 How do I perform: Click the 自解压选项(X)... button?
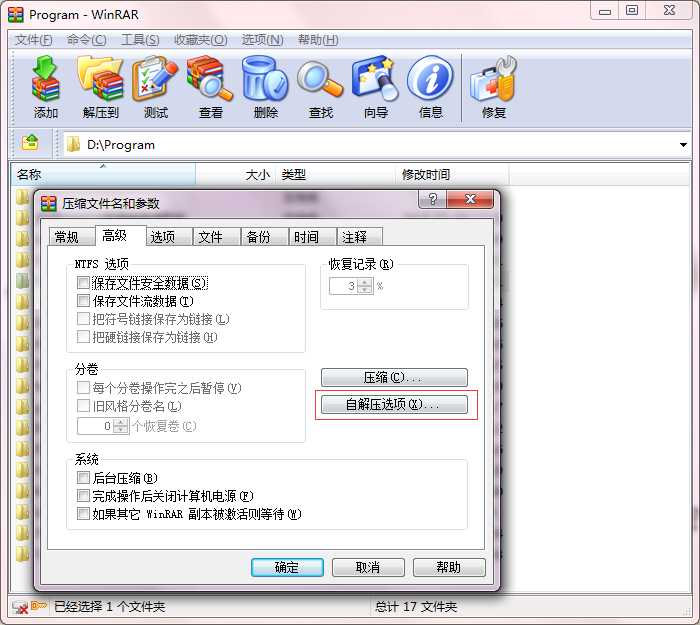click(x=394, y=404)
